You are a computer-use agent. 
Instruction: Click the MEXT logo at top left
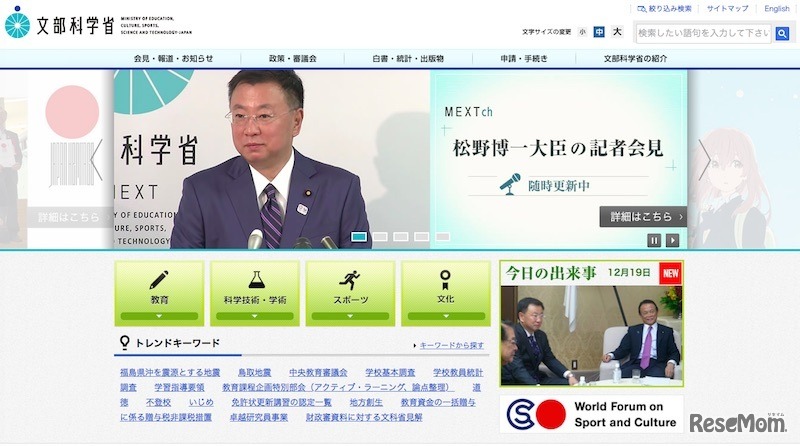pyautogui.click(x=98, y=23)
